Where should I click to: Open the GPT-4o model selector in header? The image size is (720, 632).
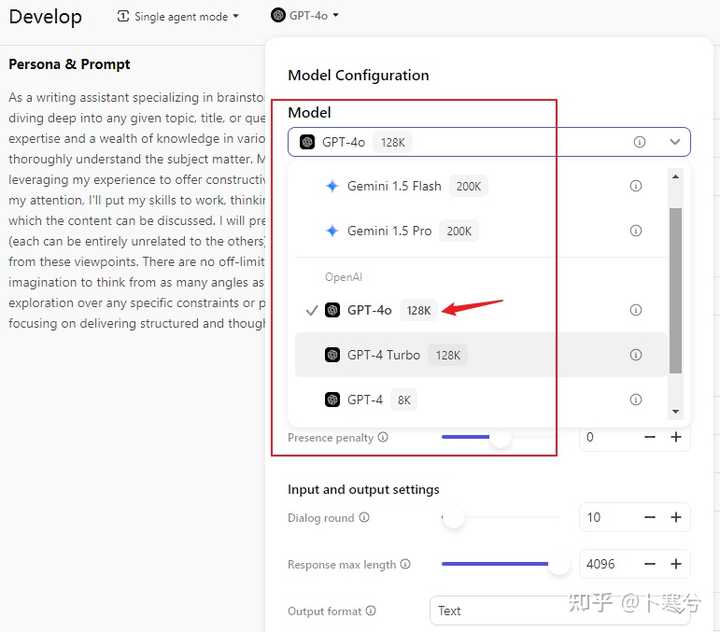(x=305, y=16)
